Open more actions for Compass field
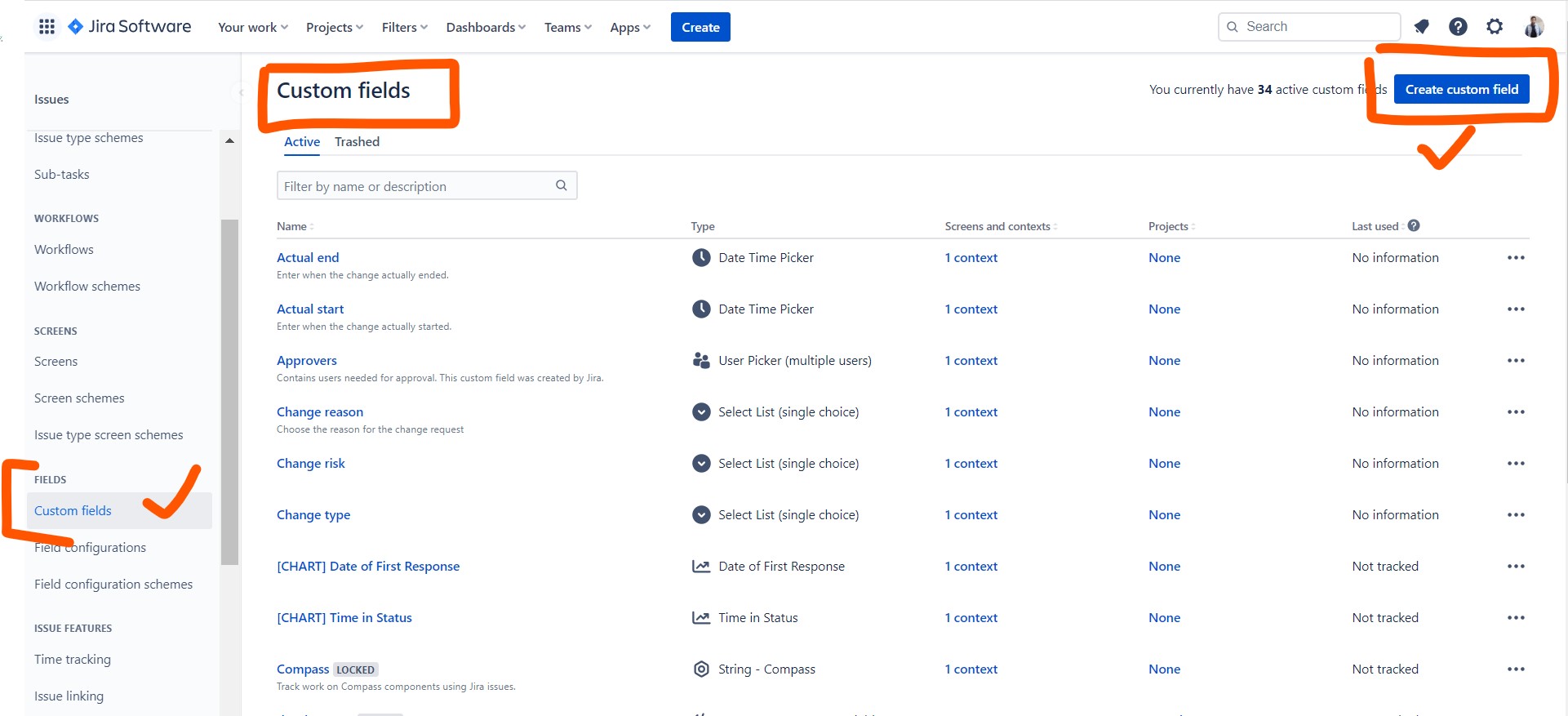Viewport: 1568px width, 716px height. (x=1516, y=669)
